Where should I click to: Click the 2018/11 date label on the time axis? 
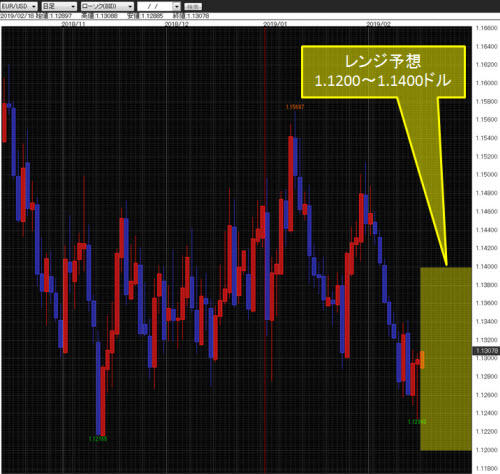point(74,24)
